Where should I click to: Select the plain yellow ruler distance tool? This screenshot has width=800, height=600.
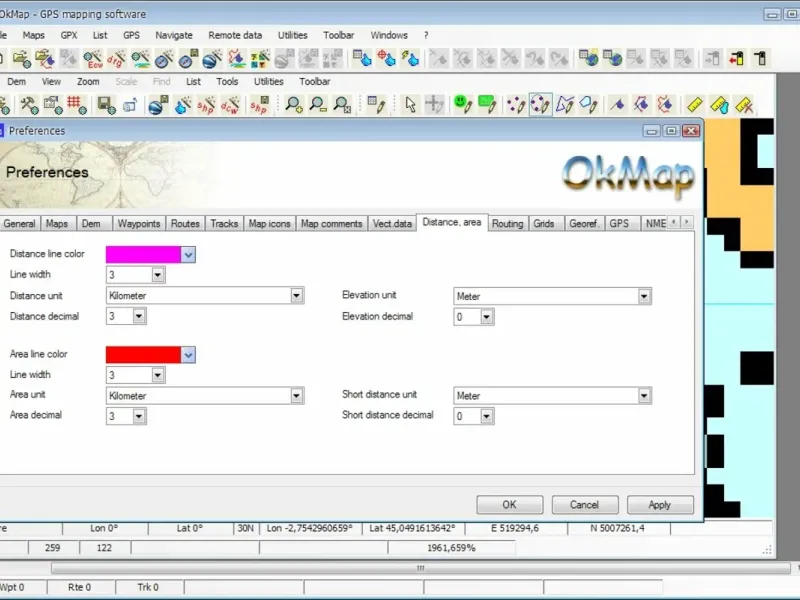tap(695, 105)
